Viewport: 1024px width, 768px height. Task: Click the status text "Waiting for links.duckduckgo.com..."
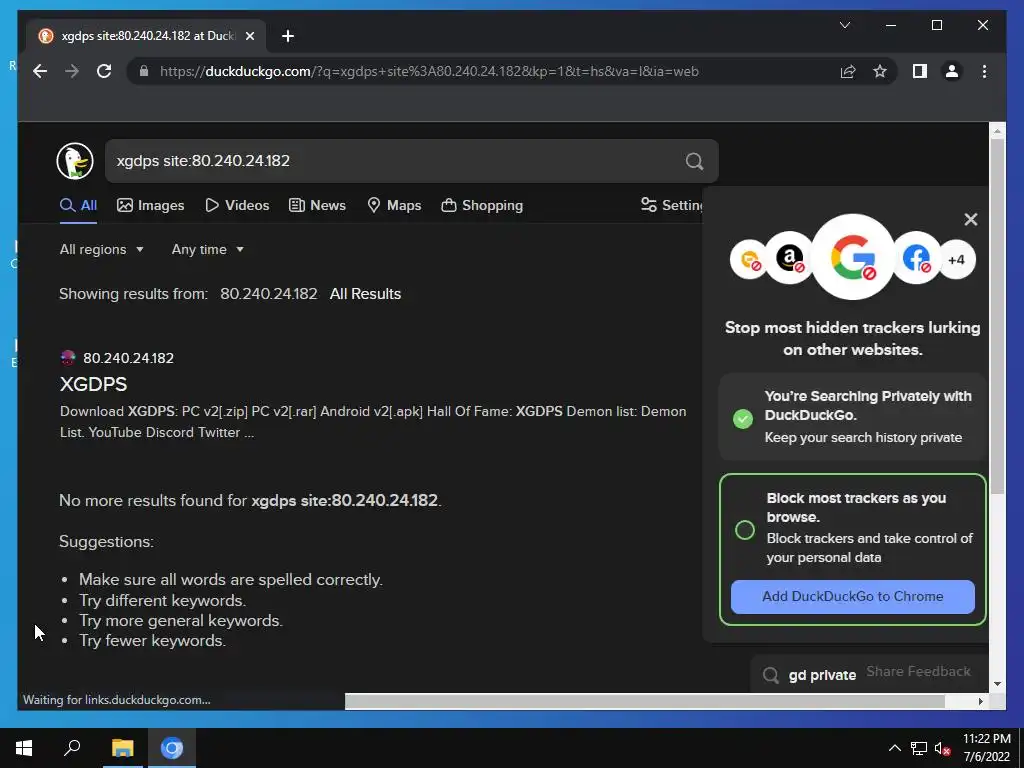[x=116, y=700]
